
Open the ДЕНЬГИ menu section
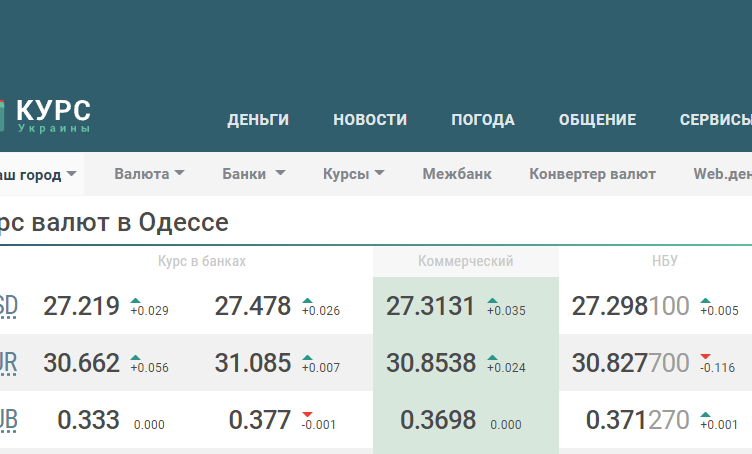click(x=258, y=119)
